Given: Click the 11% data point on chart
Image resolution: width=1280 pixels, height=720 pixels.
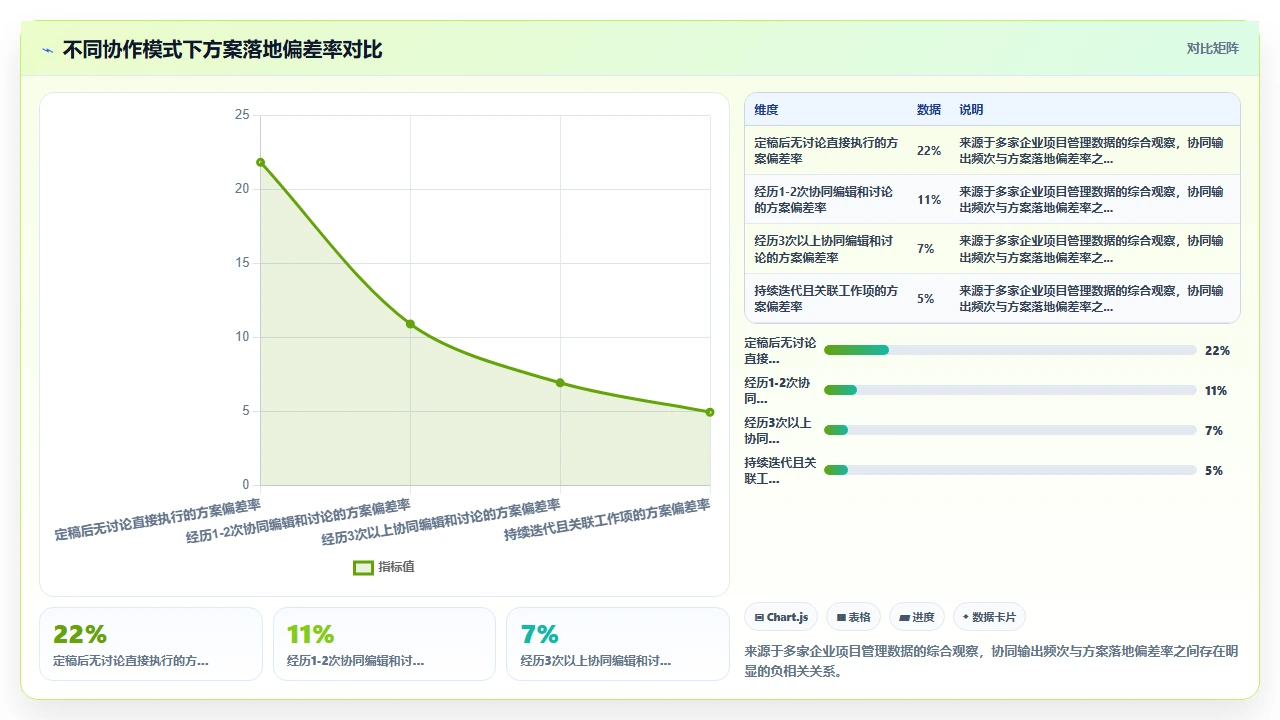Looking at the screenshot, I should [410, 324].
